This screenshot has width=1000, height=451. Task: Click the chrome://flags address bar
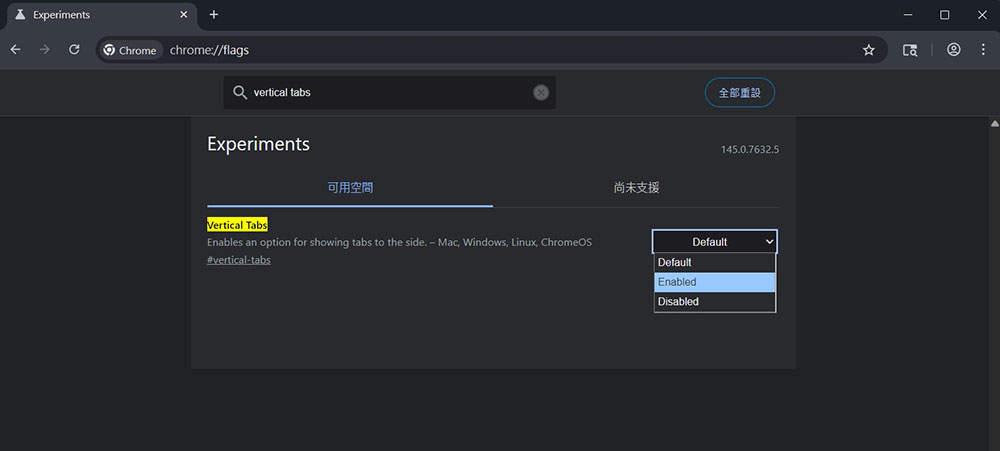point(500,50)
